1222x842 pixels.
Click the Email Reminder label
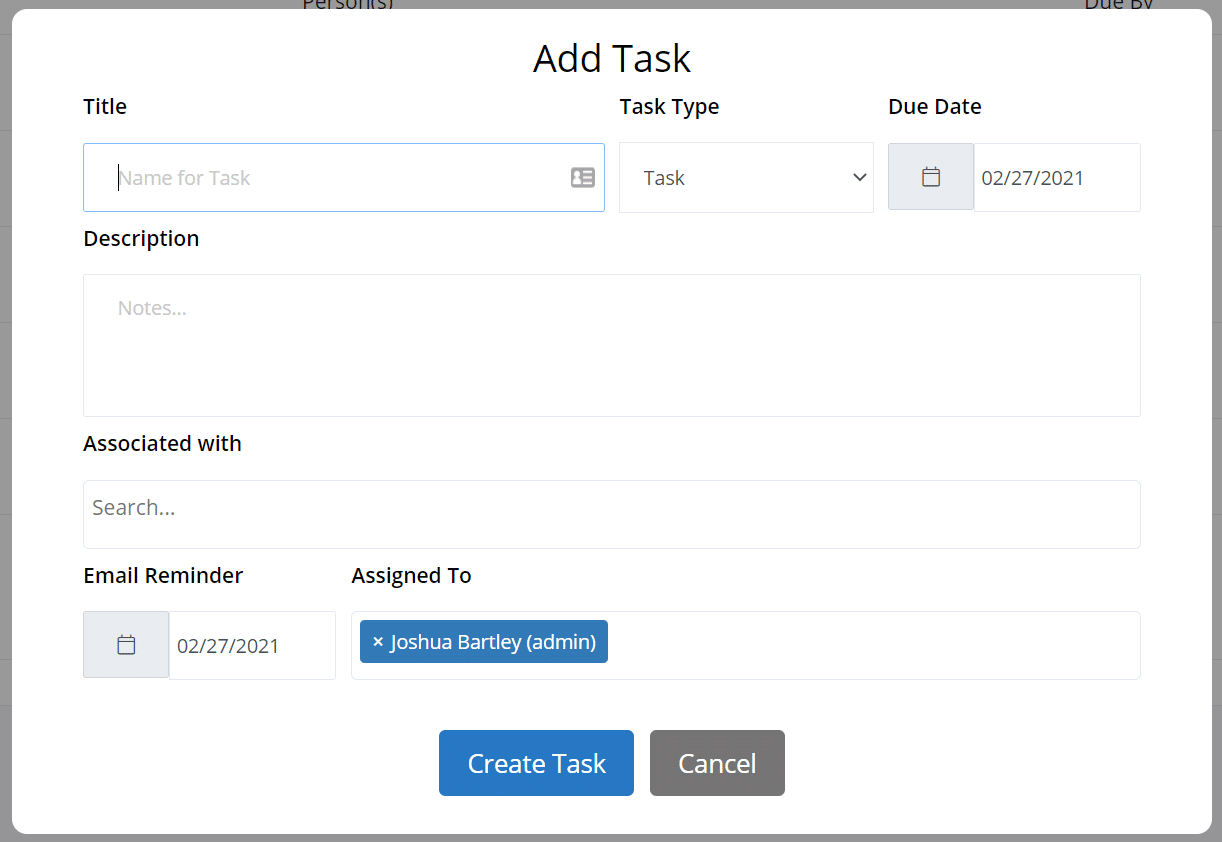click(162, 575)
